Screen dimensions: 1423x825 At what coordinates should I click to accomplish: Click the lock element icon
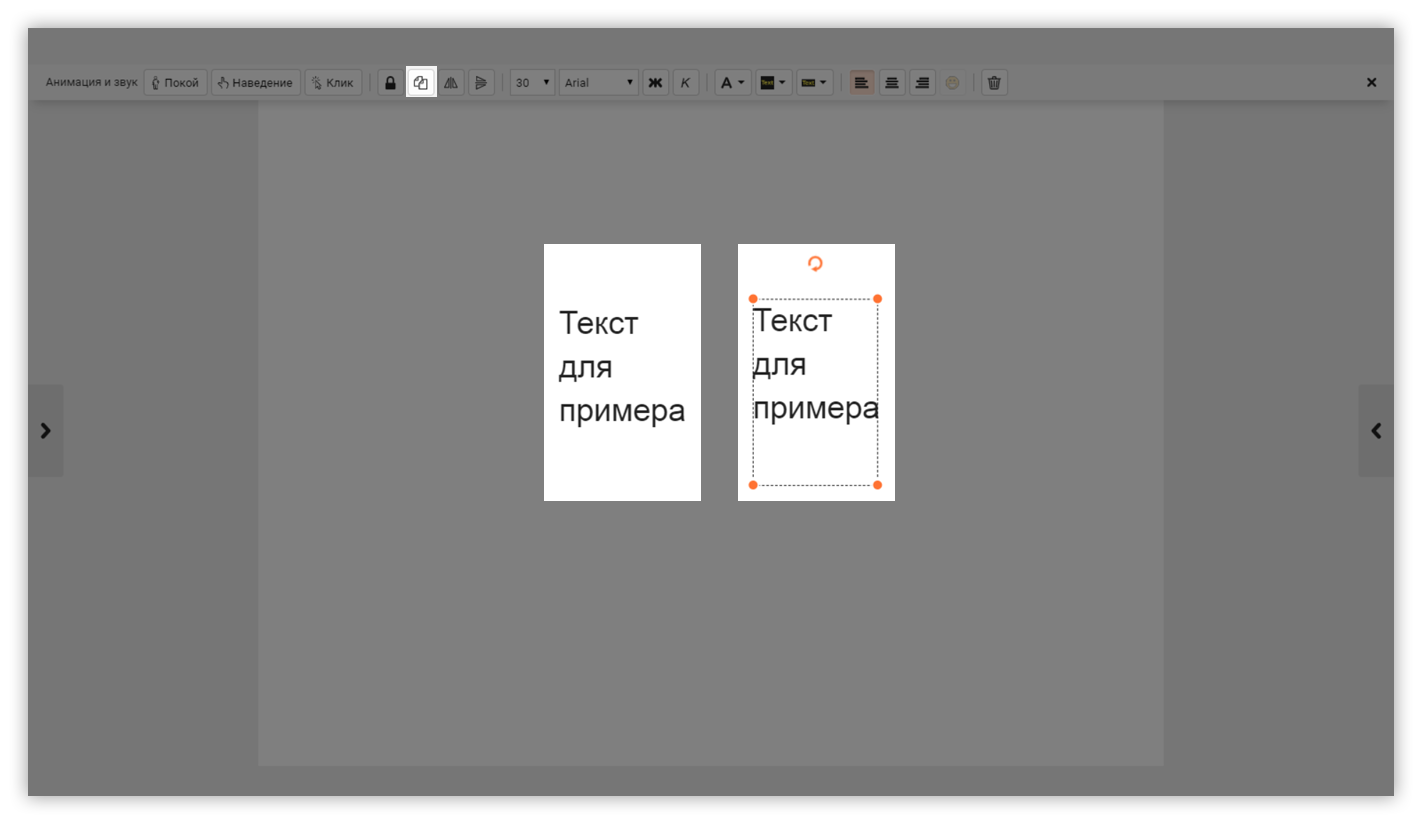pyautogui.click(x=390, y=83)
